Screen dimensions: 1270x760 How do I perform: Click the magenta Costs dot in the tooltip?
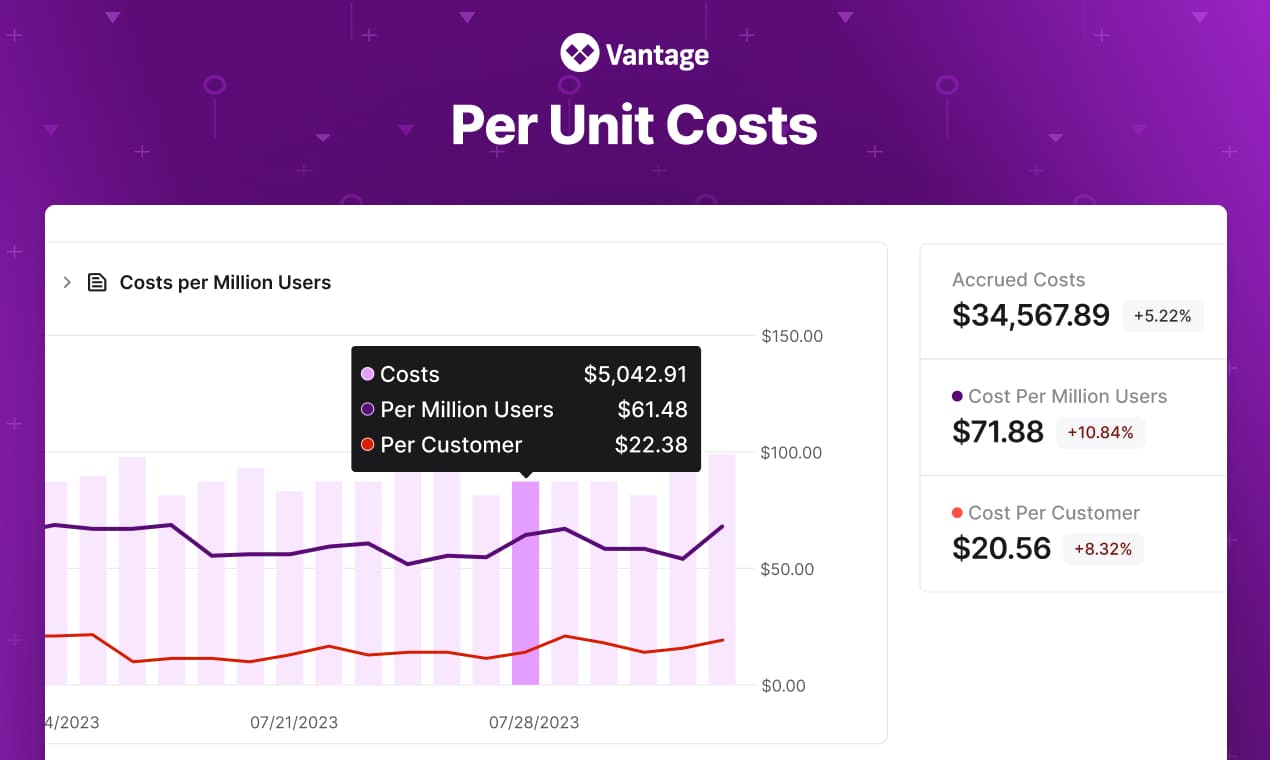(369, 374)
